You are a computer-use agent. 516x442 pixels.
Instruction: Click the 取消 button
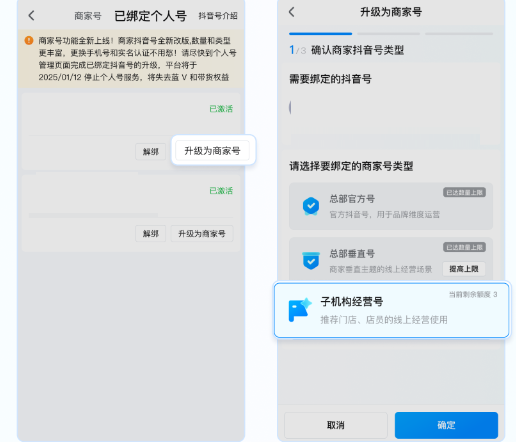(x=336, y=425)
